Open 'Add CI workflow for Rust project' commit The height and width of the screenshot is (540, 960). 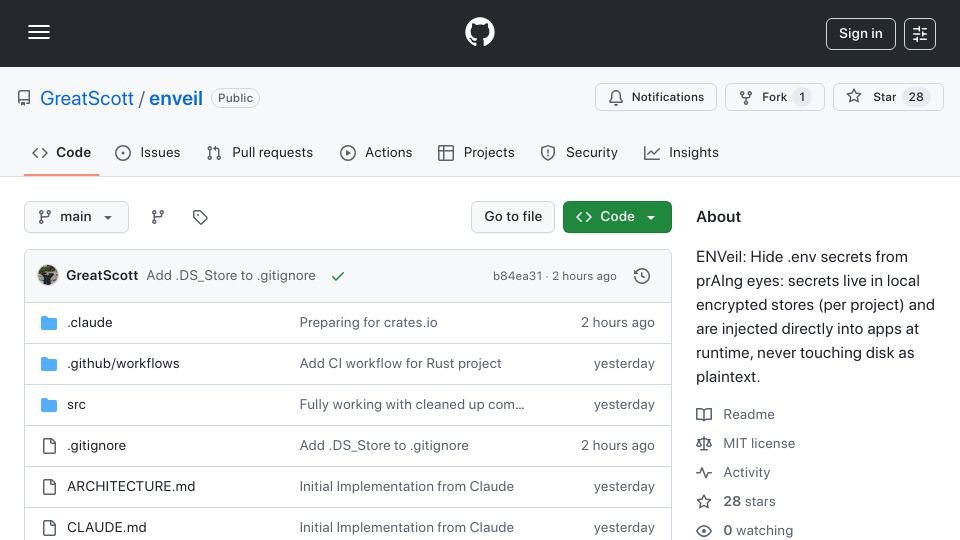400,364
